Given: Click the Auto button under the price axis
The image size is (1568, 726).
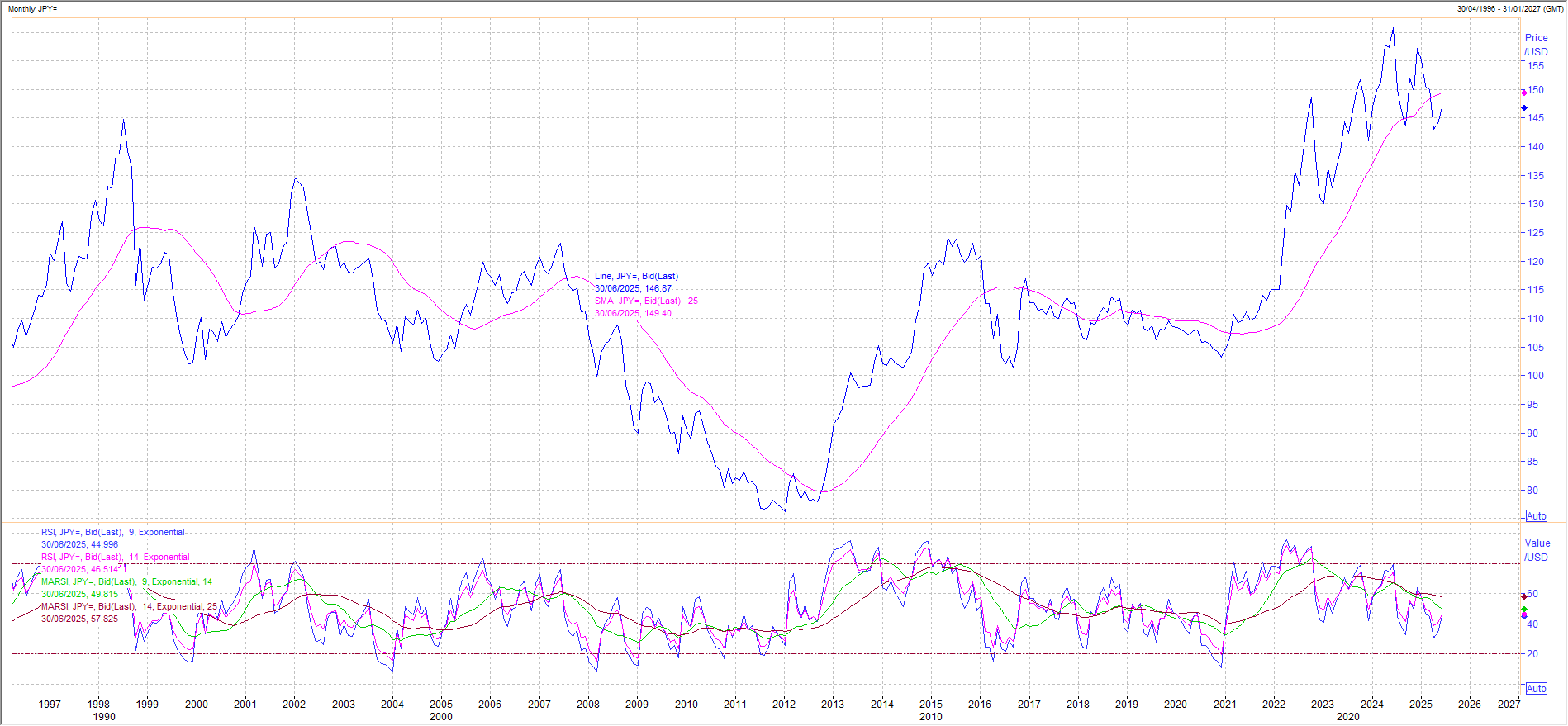Looking at the screenshot, I should point(1537,516).
